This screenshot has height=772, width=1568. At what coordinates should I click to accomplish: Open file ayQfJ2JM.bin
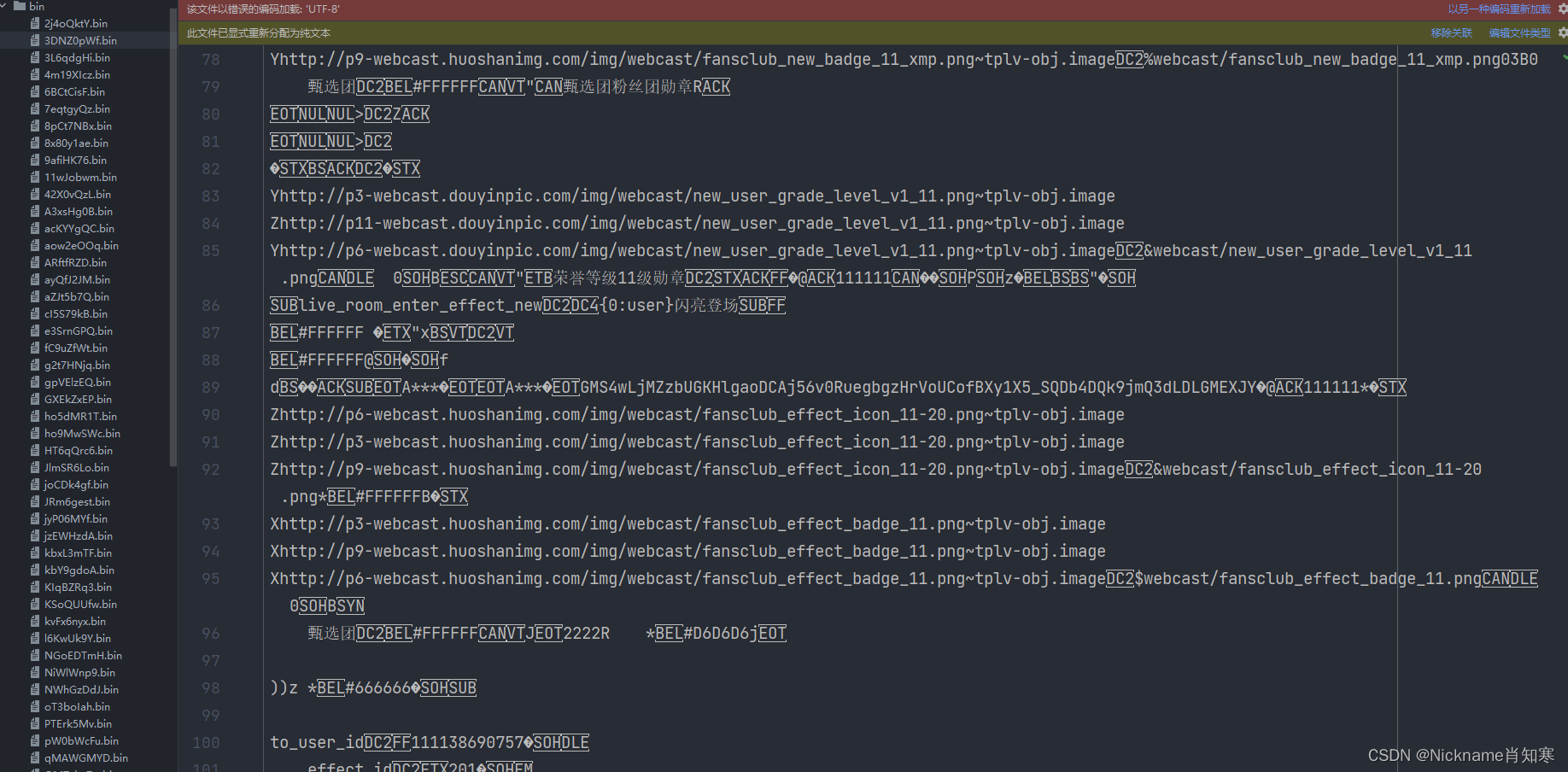point(77,279)
